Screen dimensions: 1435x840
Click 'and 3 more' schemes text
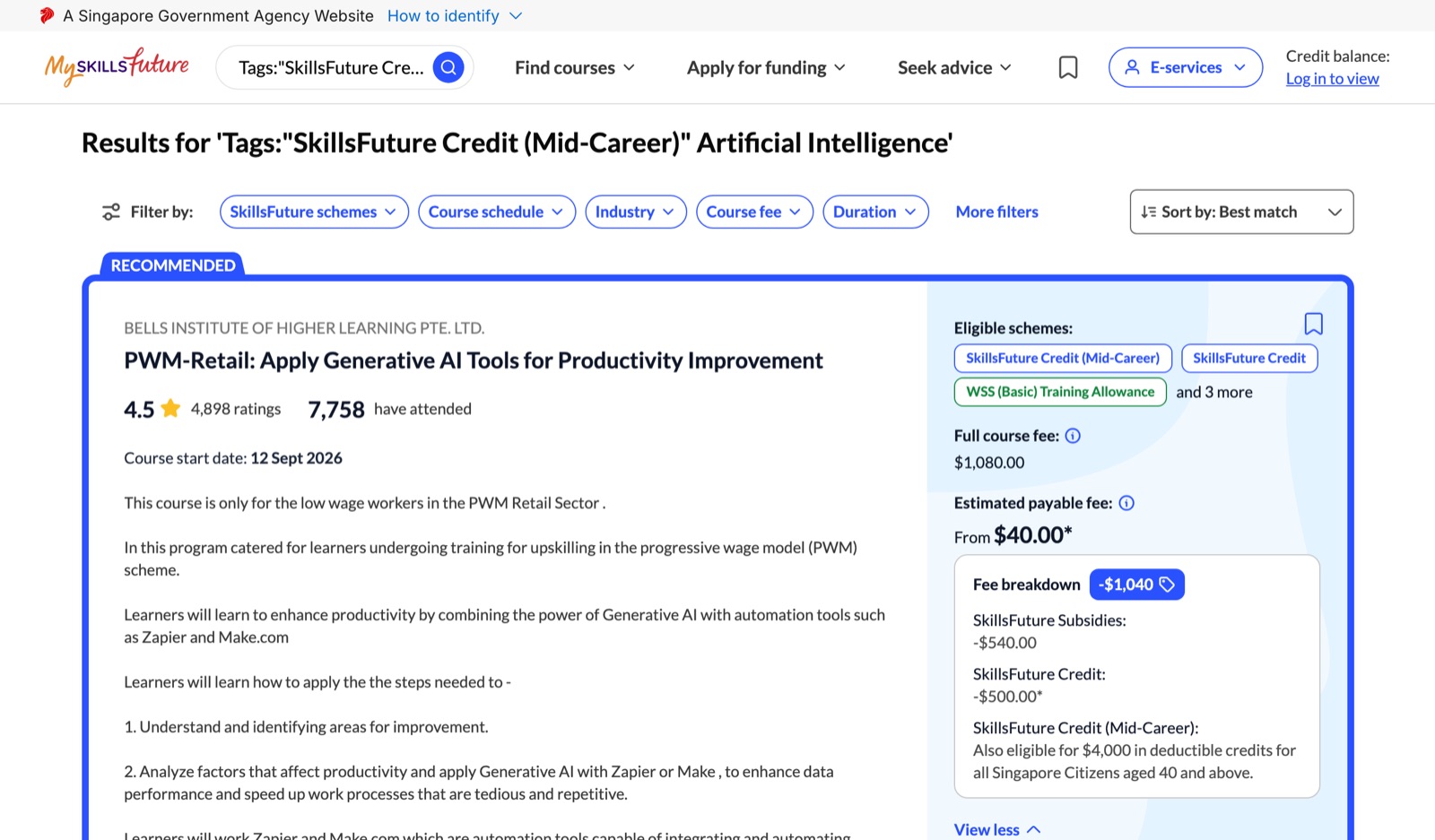click(1214, 392)
